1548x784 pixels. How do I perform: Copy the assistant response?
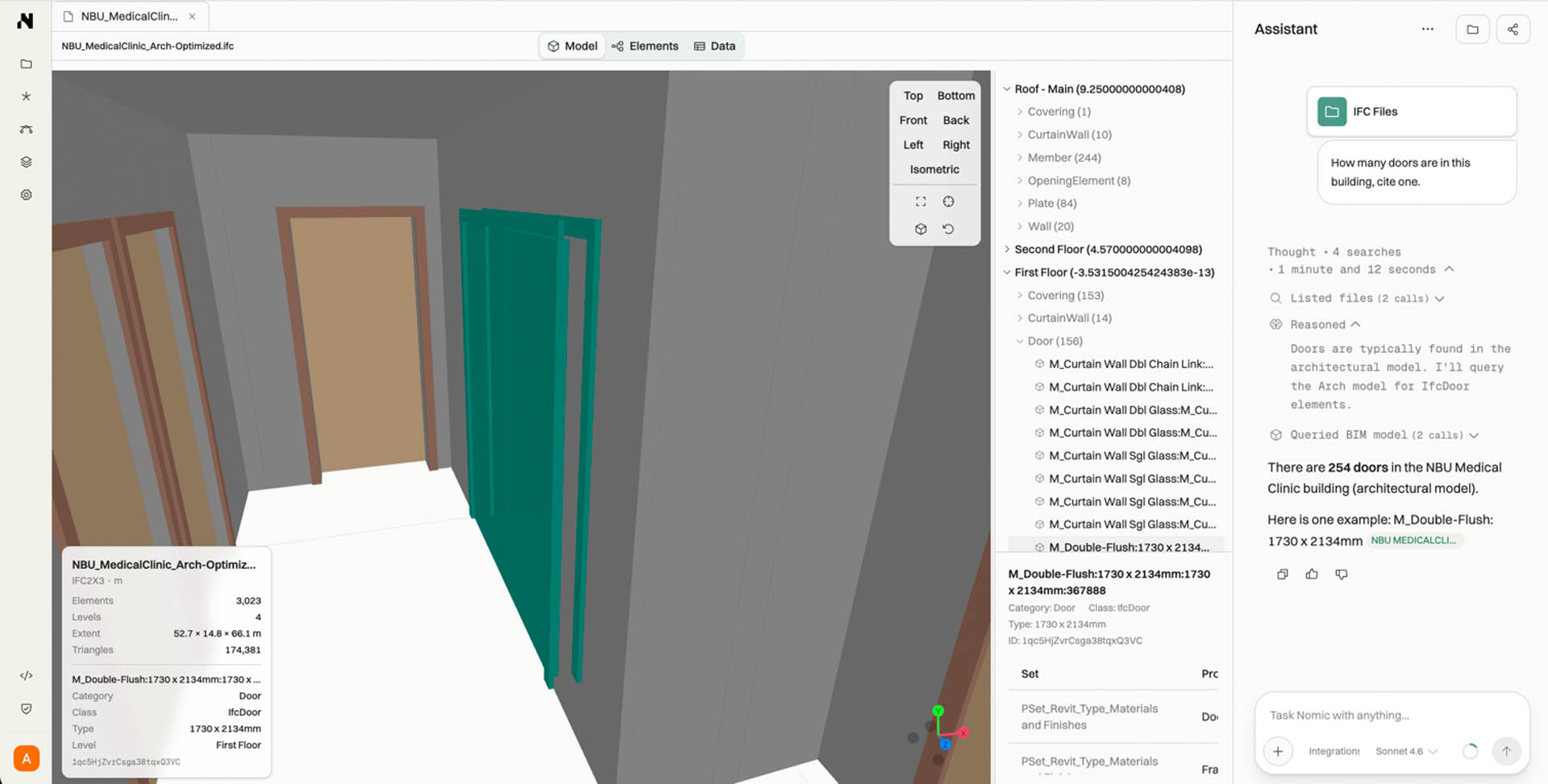[1282, 574]
